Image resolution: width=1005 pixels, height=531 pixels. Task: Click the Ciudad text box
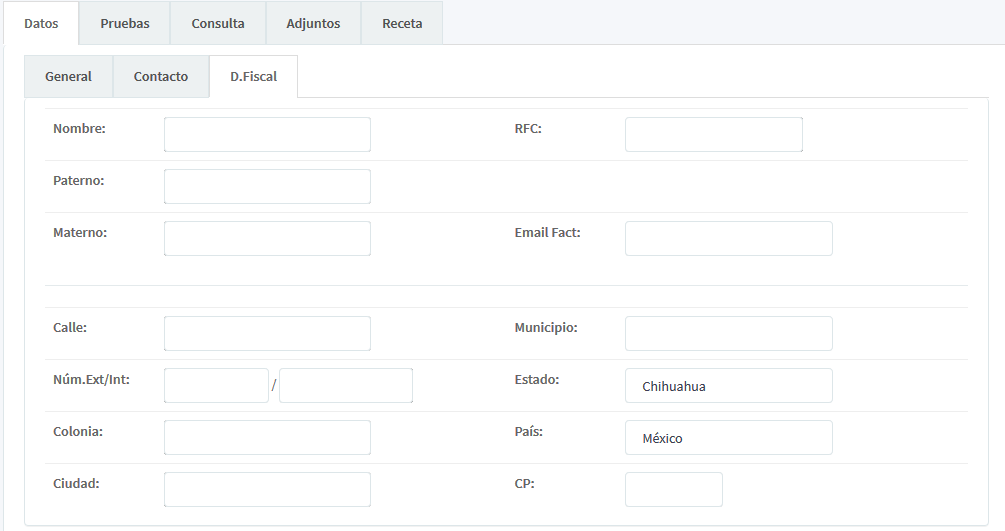pyautogui.click(x=267, y=489)
